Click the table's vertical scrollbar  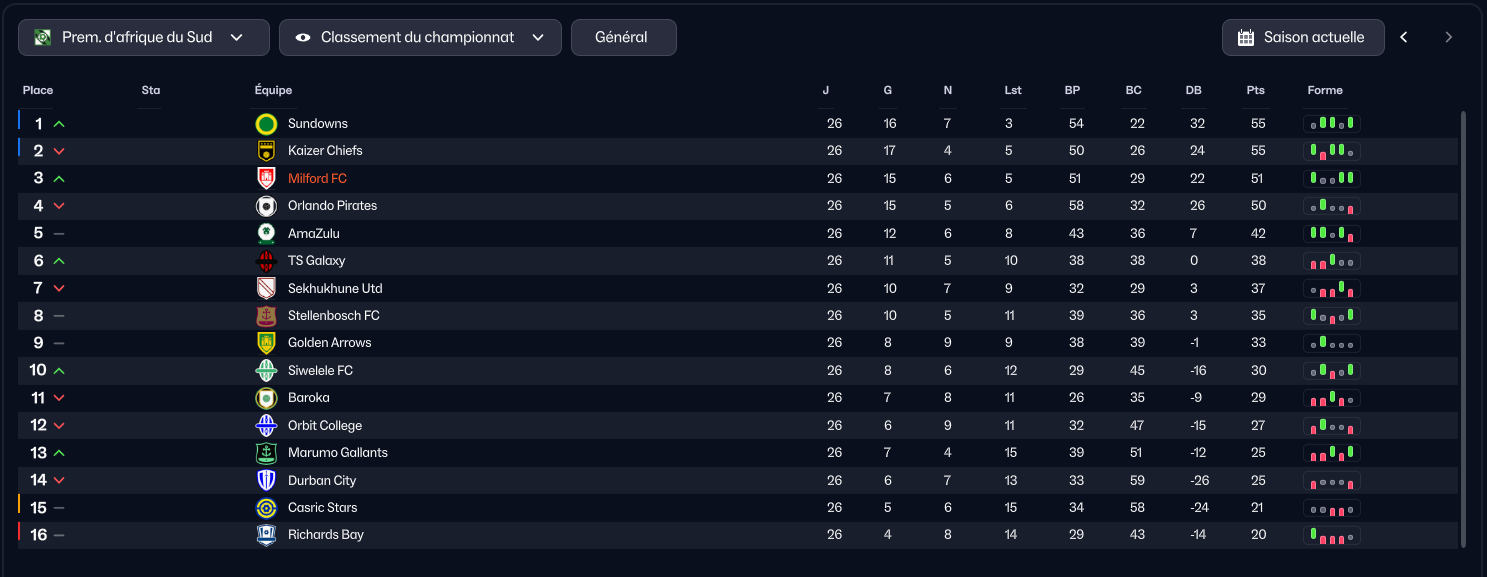point(1464,329)
